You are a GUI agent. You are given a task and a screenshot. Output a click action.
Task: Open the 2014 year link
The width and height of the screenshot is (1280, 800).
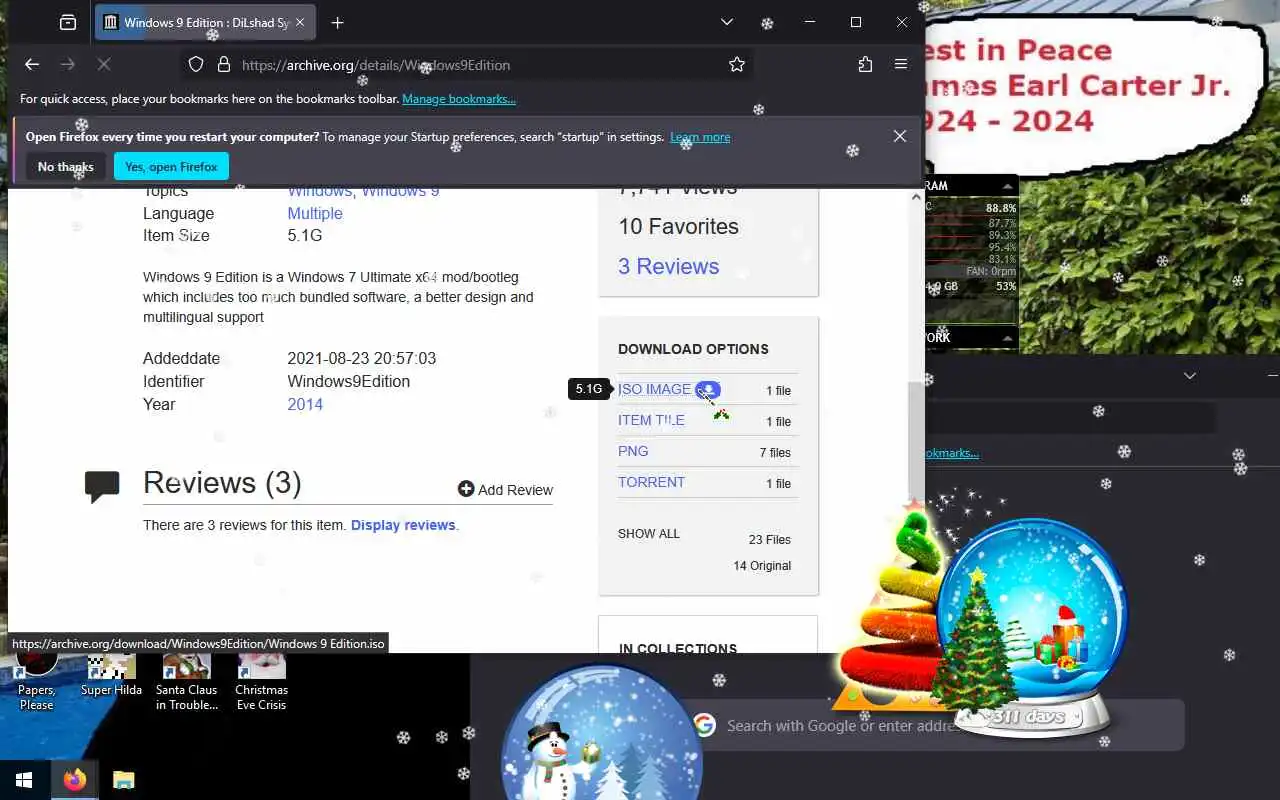(305, 404)
